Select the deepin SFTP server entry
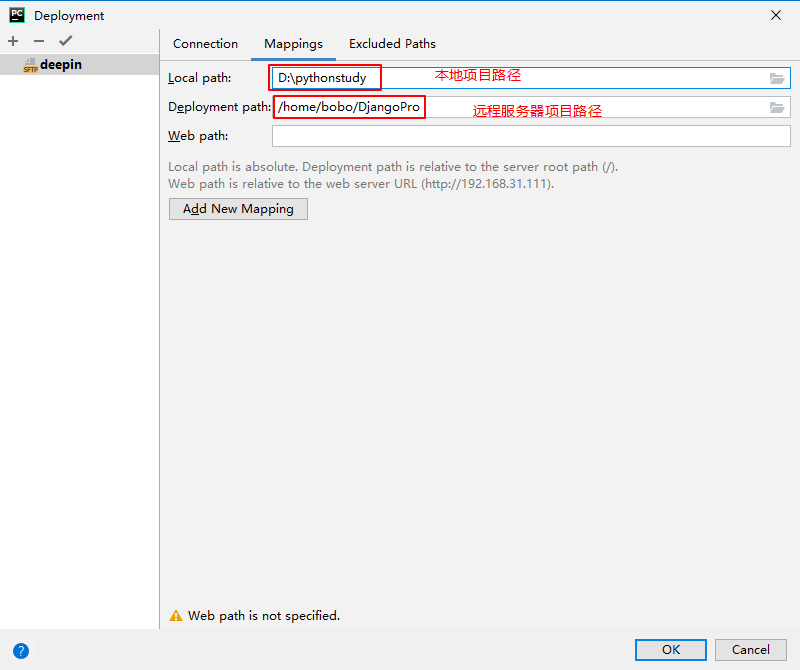 pyautogui.click(x=80, y=65)
